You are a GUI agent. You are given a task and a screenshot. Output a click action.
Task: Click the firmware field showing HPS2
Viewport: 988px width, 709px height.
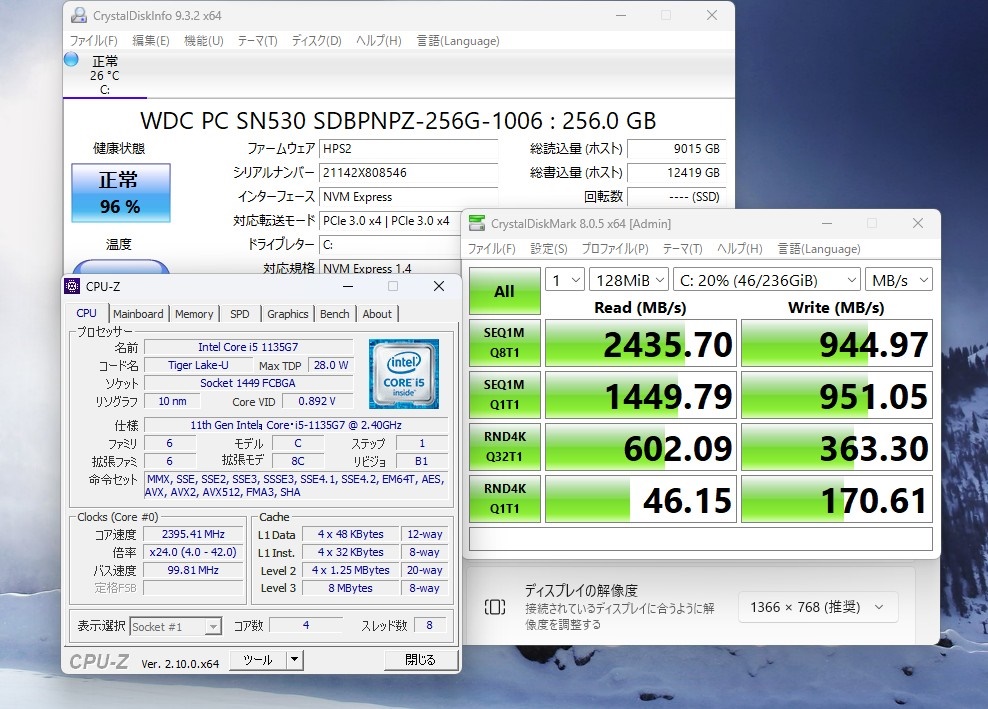click(x=408, y=149)
